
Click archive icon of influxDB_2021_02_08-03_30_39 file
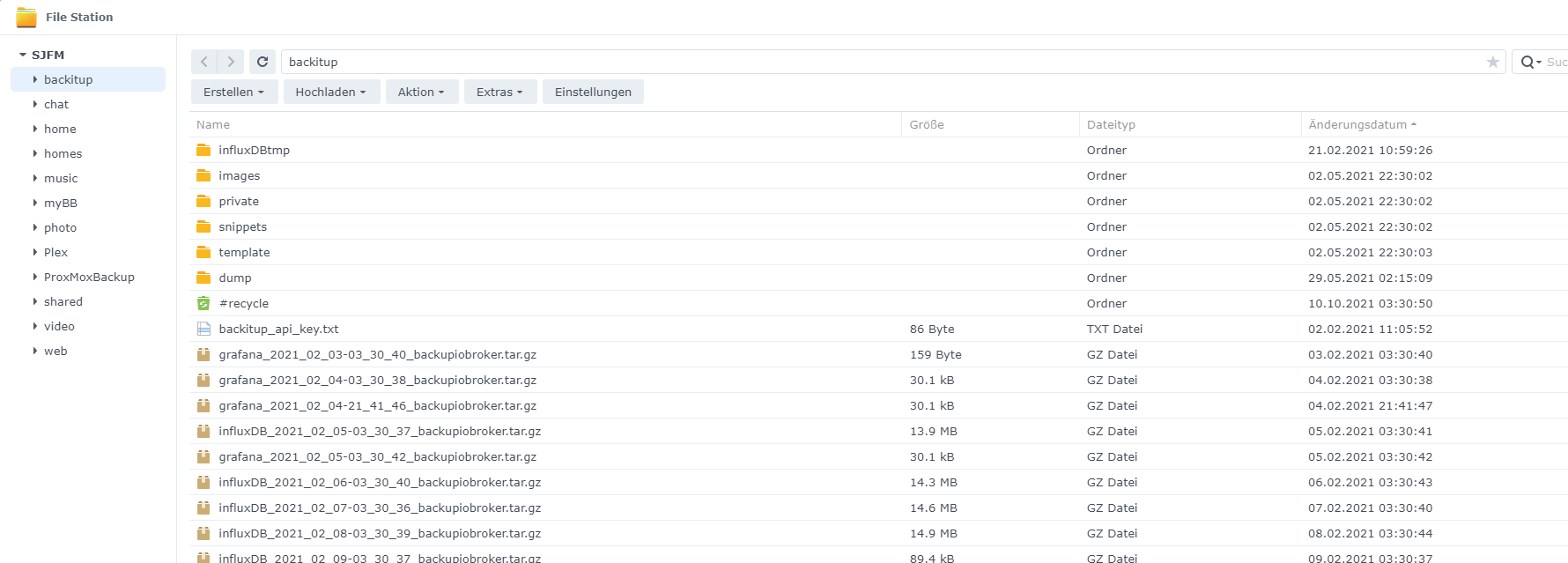[203, 533]
